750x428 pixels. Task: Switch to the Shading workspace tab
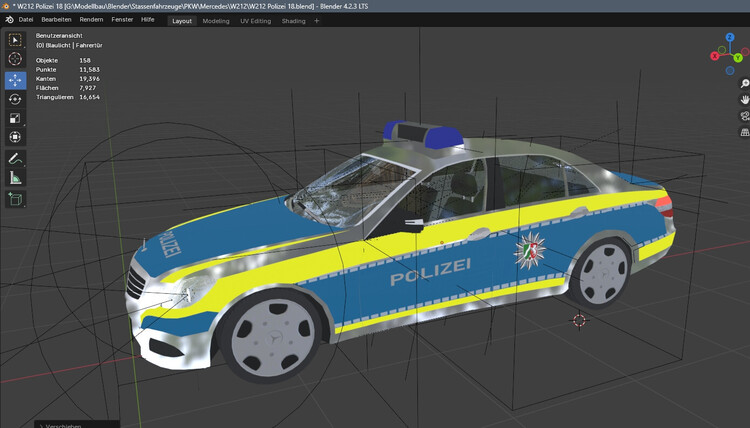pyautogui.click(x=293, y=20)
